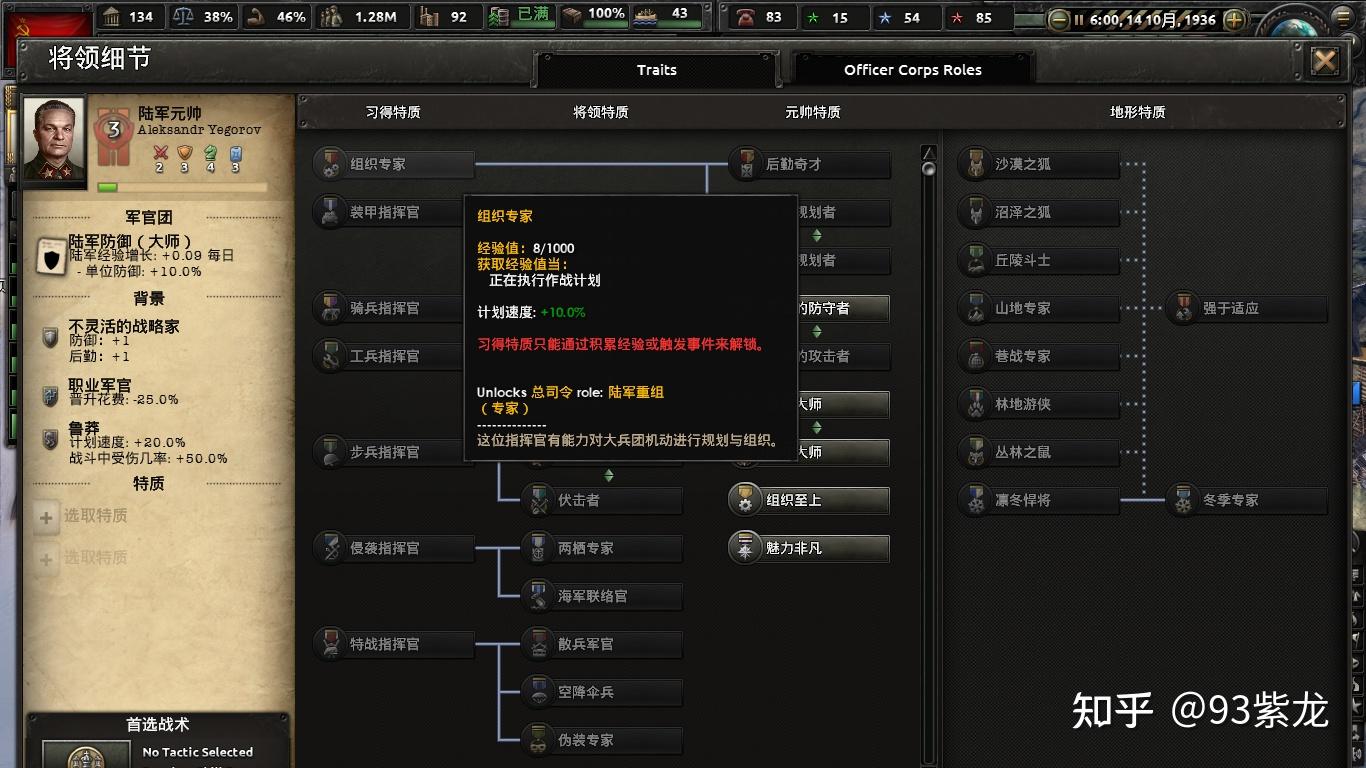Select the 沙漠之狐 terrain trait
The width and height of the screenshot is (1366, 768).
tap(1038, 164)
